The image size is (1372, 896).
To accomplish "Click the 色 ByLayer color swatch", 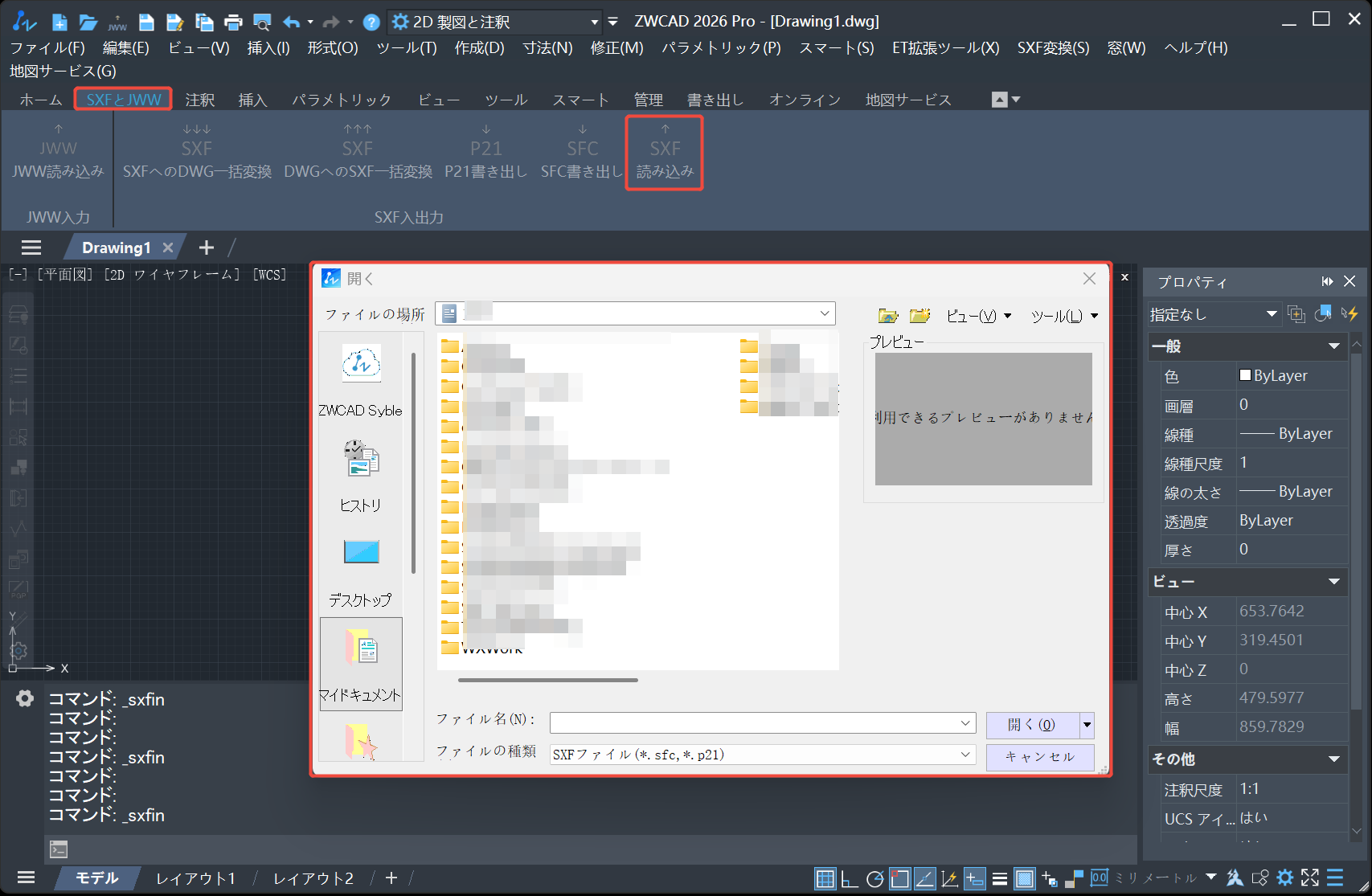I will coord(1245,375).
